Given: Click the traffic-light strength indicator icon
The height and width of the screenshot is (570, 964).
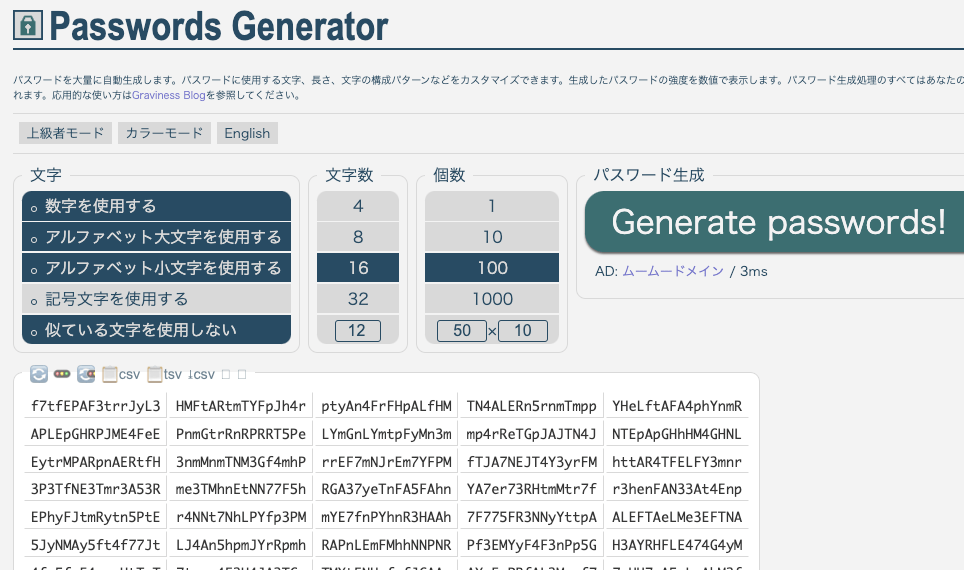Looking at the screenshot, I should [x=62, y=374].
